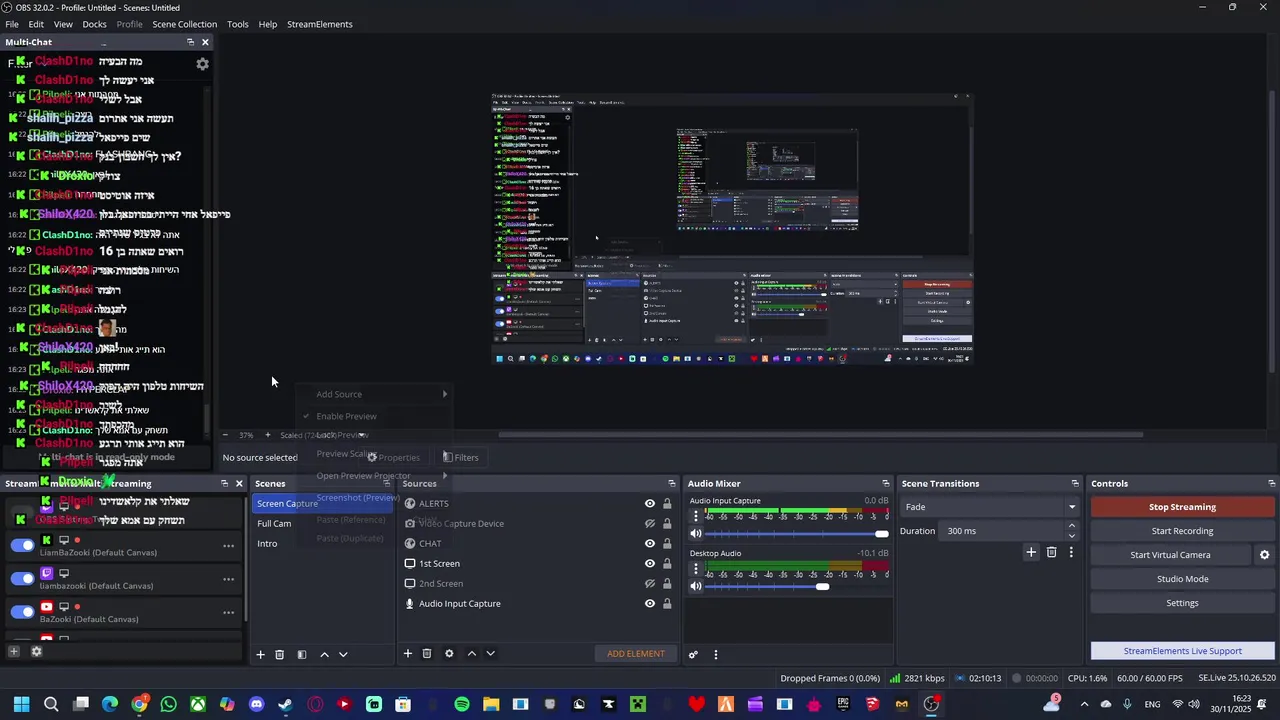Move scene up in Scenes list
Image resolution: width=1280 pixels, height=720 pixels.
pos(324,654)
